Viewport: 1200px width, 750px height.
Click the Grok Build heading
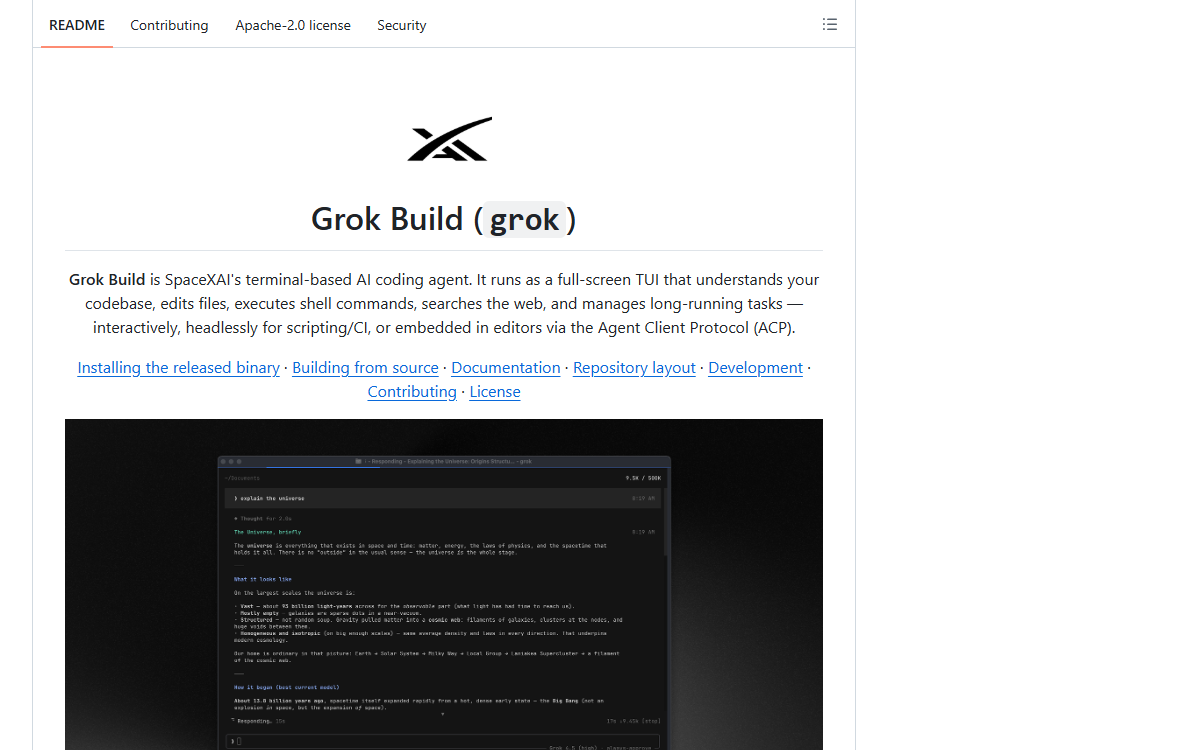click(444, 219)
